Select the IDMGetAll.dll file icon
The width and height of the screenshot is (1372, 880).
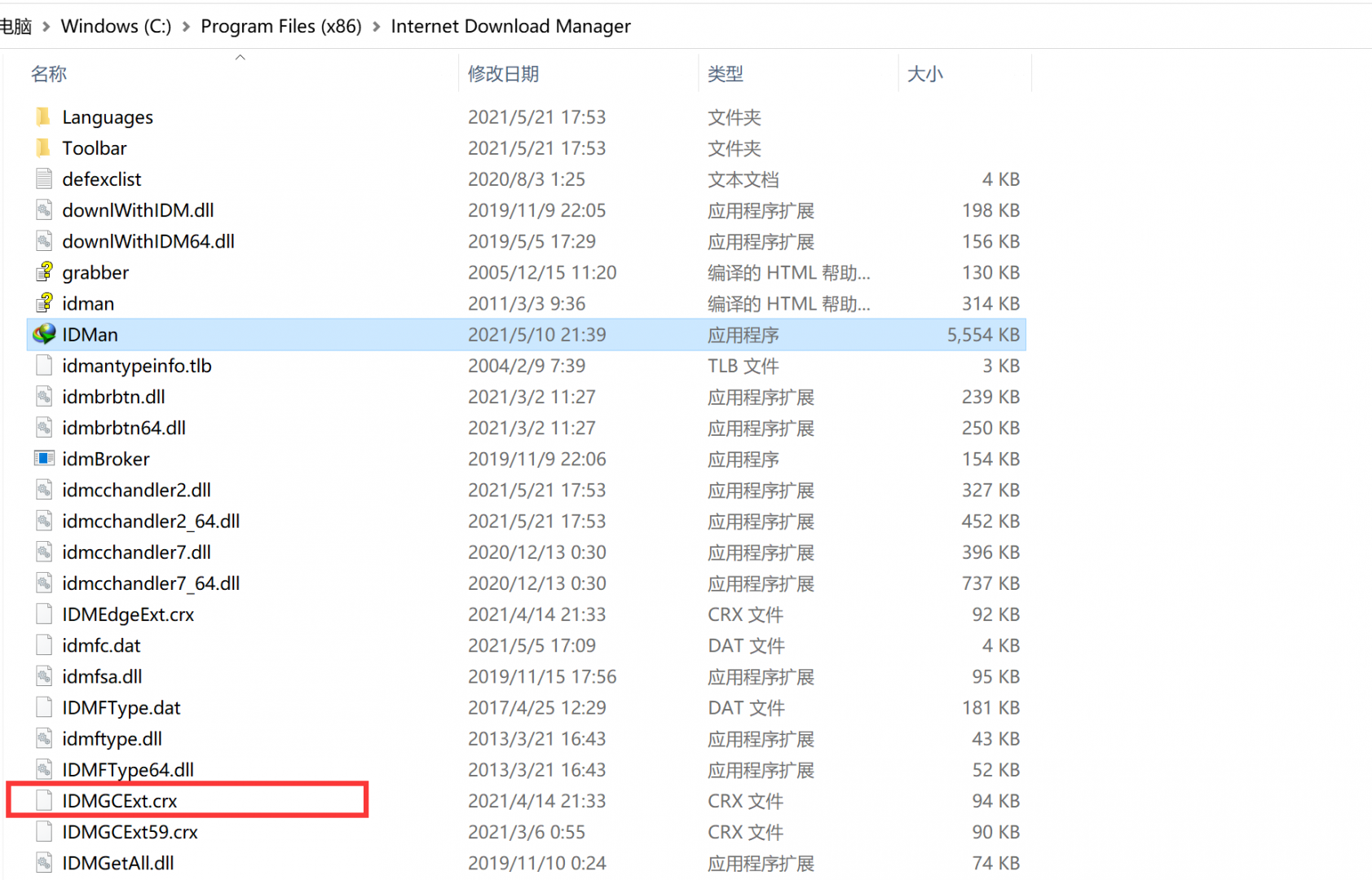[44, 863]
